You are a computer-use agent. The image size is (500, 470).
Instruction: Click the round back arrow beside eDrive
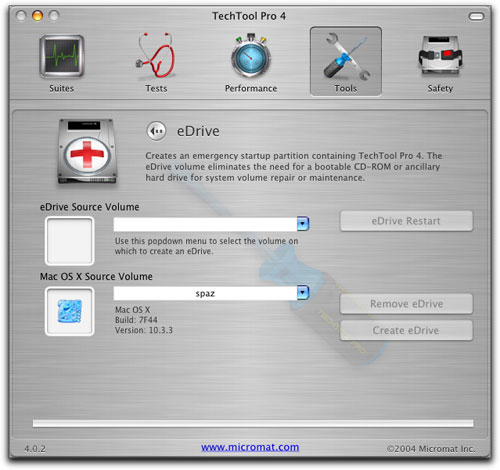pos(156,131)
